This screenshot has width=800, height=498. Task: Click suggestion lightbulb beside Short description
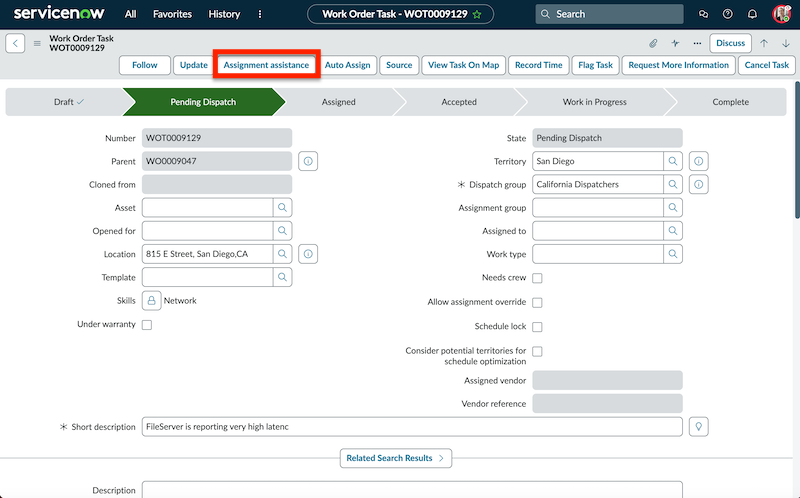click(698, 427)
